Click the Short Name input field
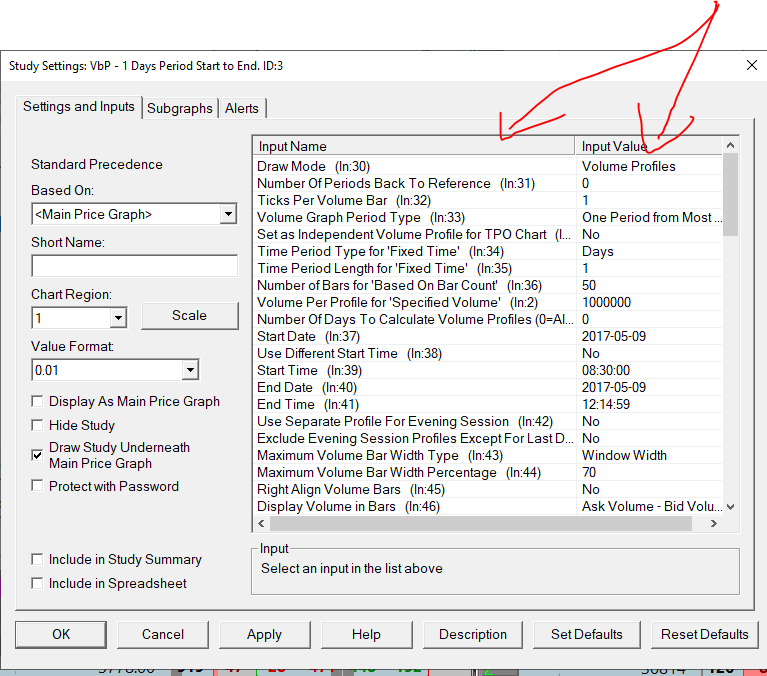767x676 pixels. (135, 267)
